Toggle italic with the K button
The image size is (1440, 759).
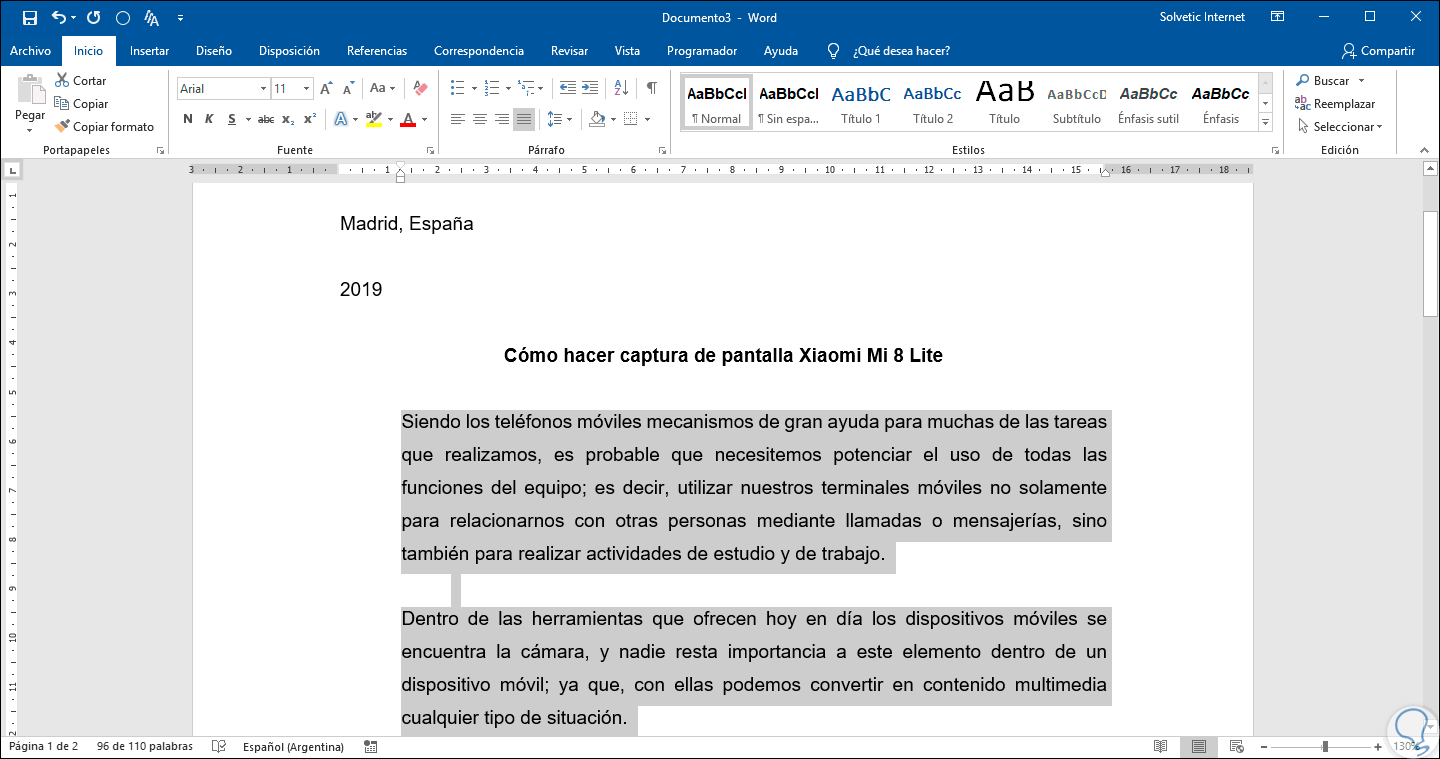tap(209, 119)
